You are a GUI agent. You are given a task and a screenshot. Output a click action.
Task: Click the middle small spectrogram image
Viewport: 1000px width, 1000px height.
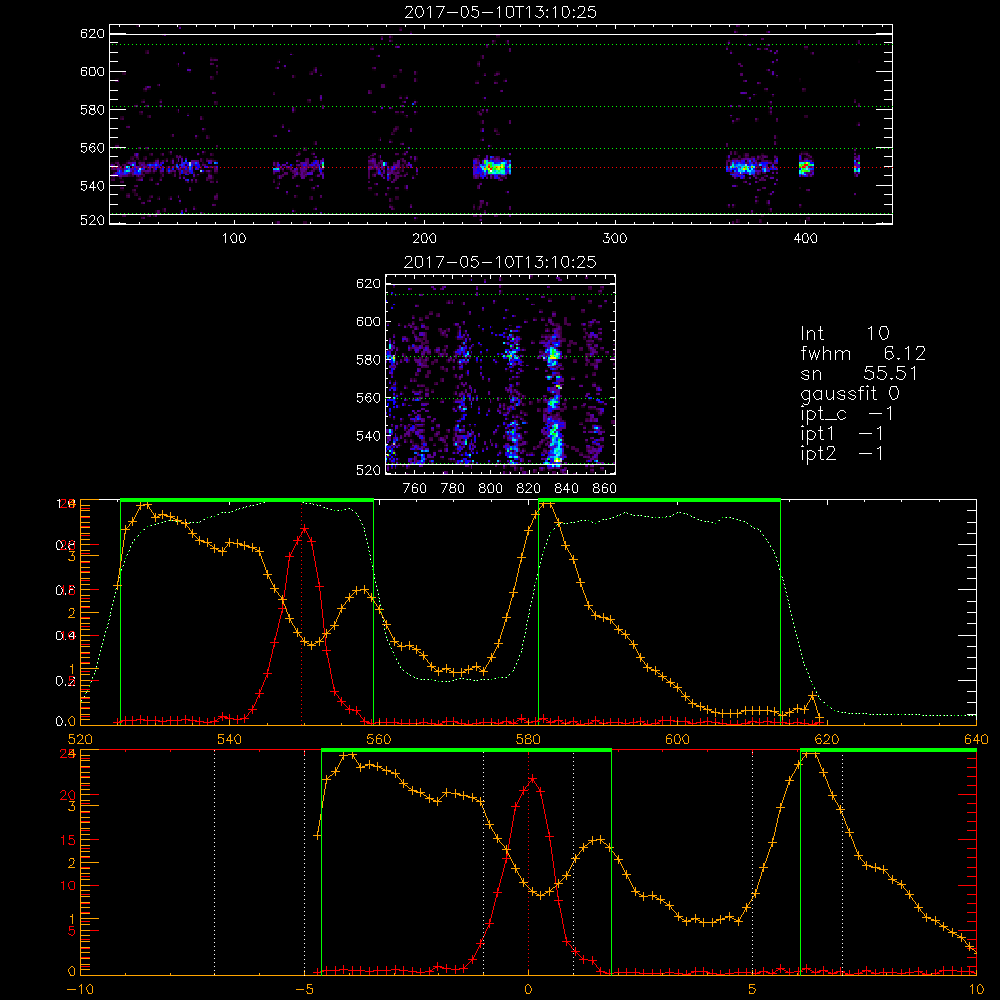501,374
